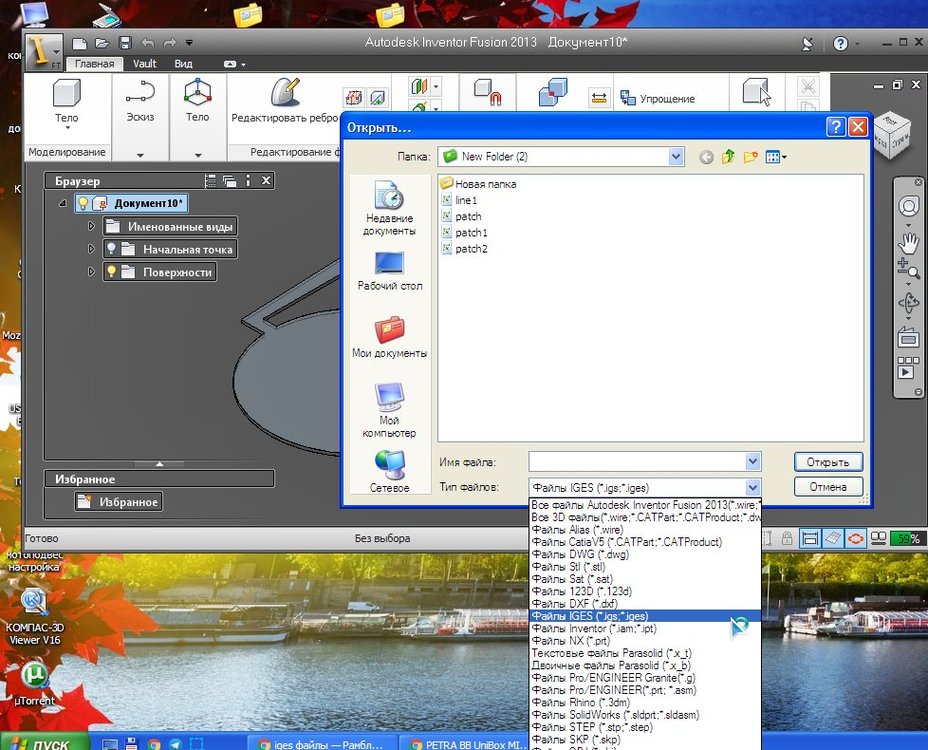928x750 pixels.
Task: Open Недавние документы in the places bar
Action: click(389, 208)
